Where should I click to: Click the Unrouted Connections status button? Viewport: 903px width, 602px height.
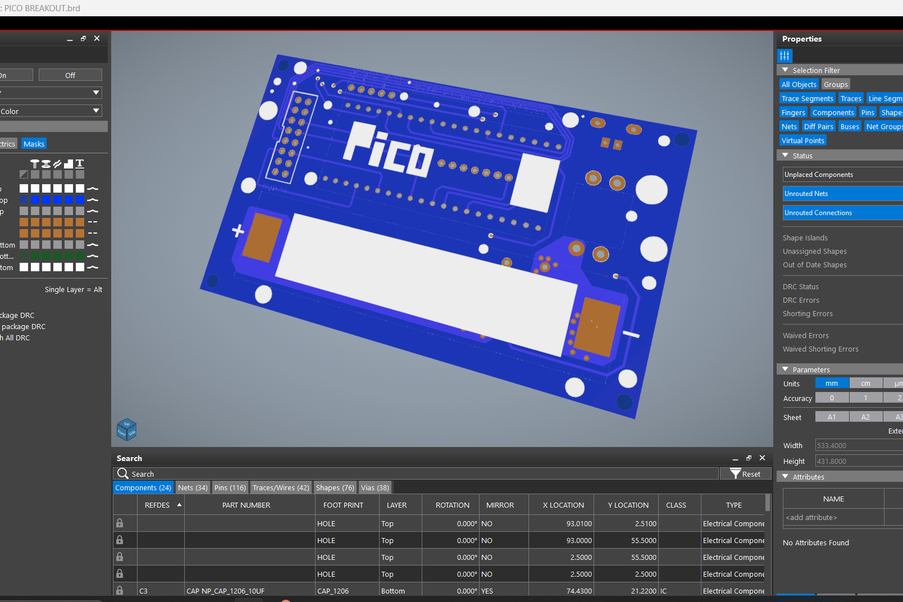(843, 213)
